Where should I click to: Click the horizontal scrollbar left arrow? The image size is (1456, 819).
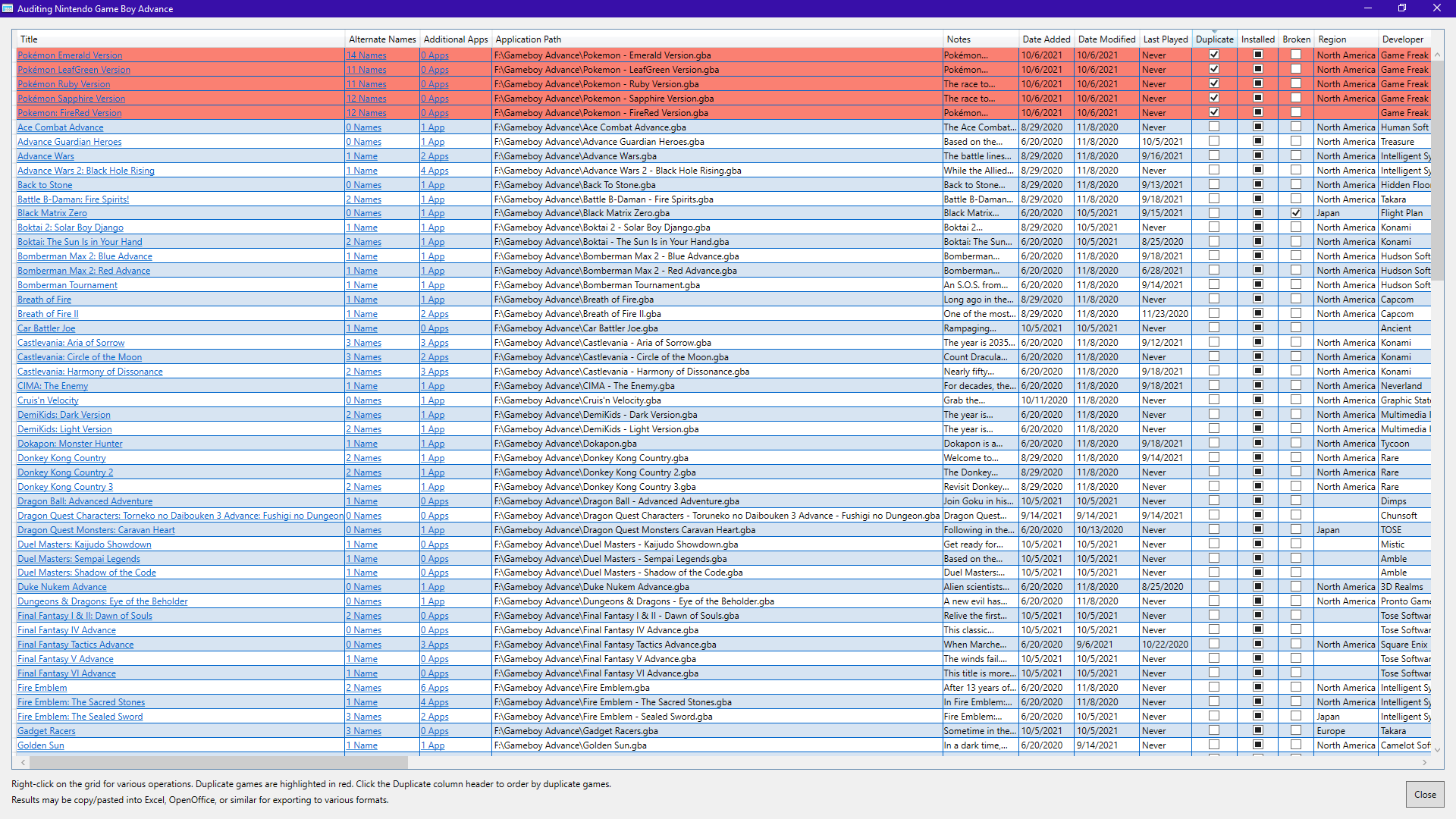pyautogui.click(x=24, y=762)
